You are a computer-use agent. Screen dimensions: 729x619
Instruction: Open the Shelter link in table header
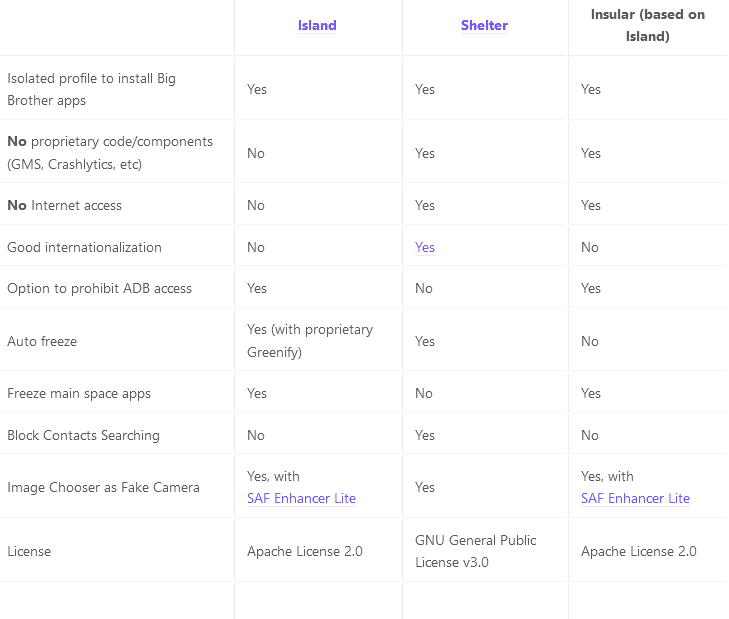[484, 25]
